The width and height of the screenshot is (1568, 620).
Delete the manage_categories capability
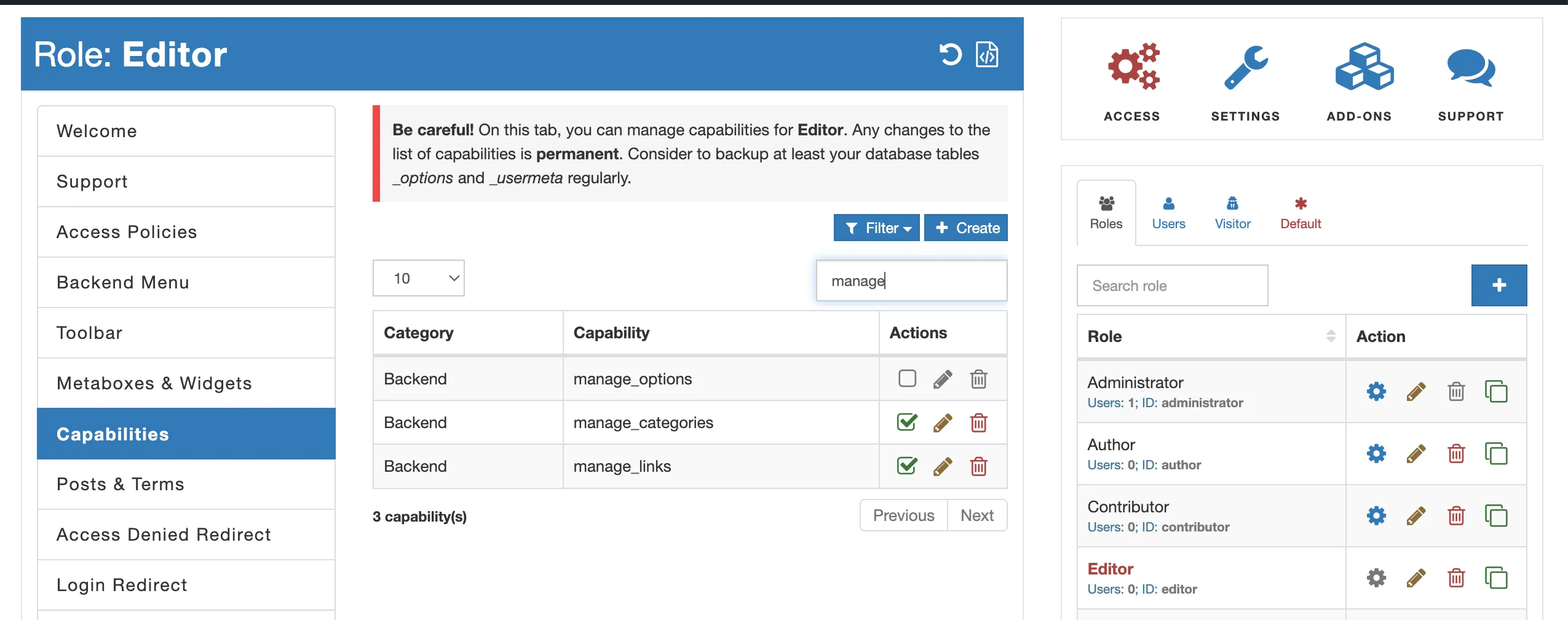coord(978,423)
